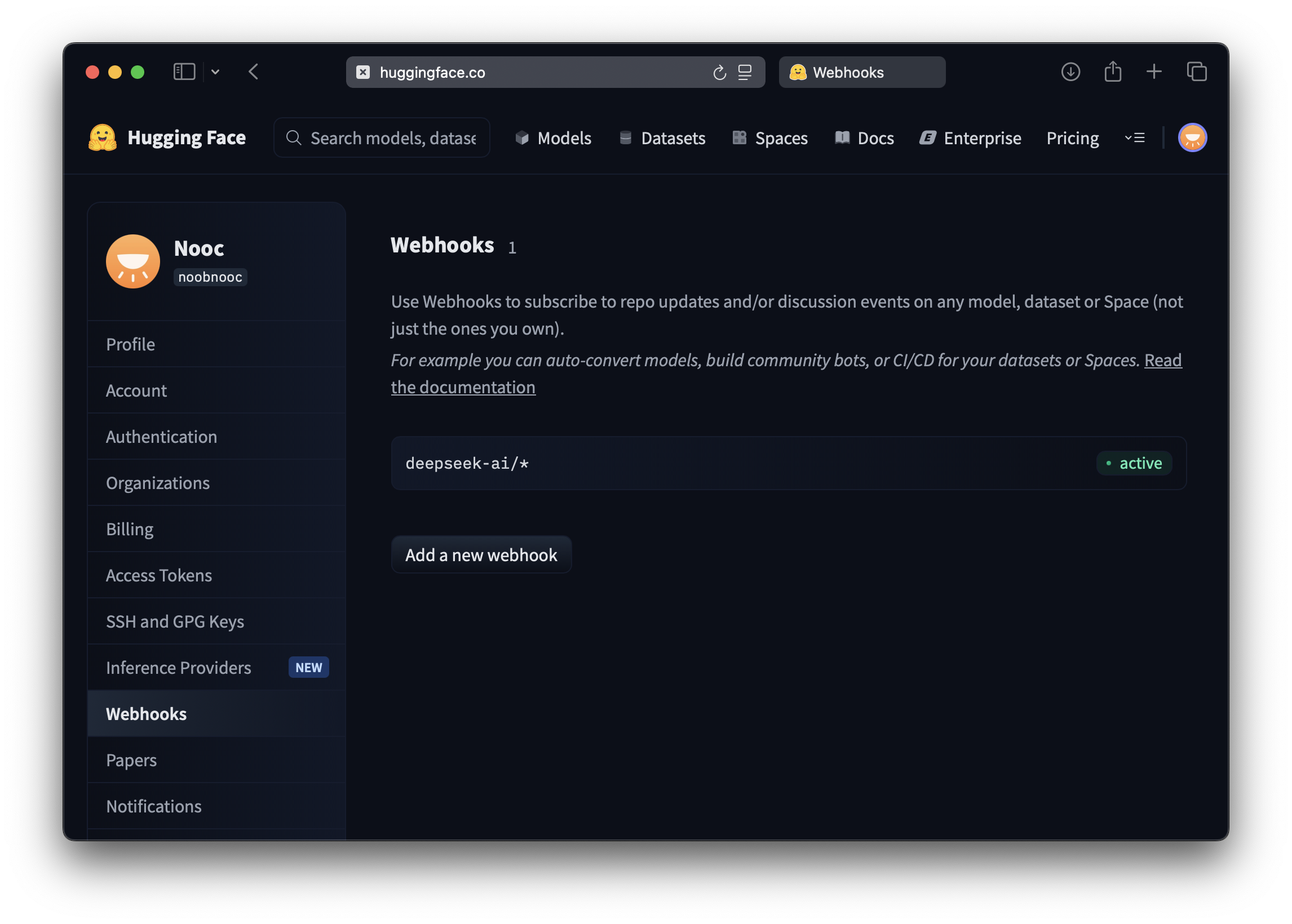
Task: Open SSH and GPG Keys settings
Action: [x=216, y=621]
